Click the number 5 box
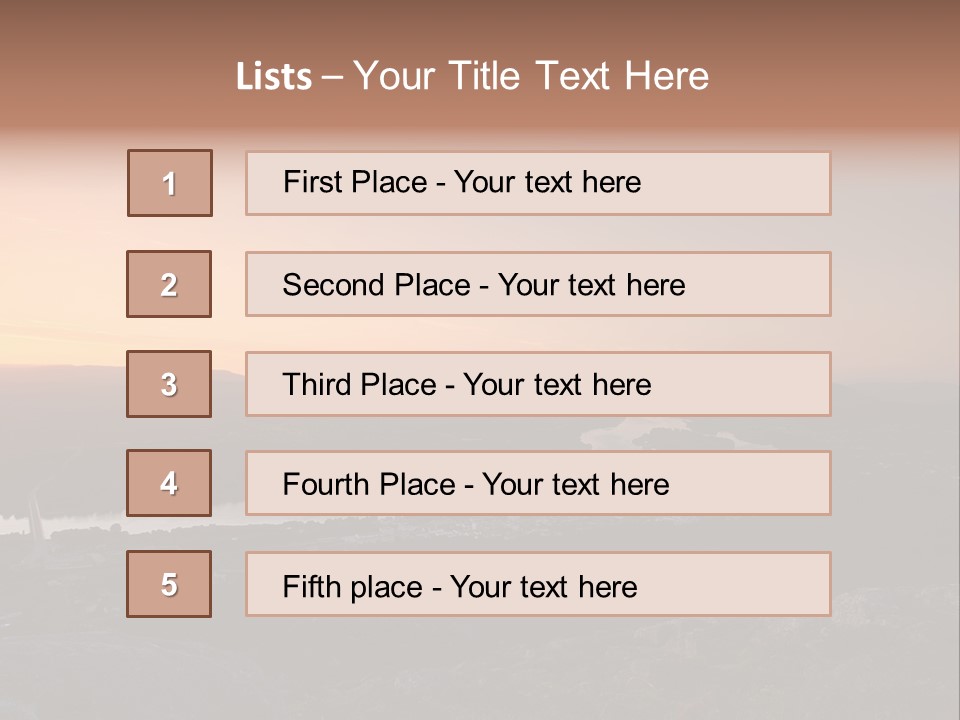The height and width of the screenshot is (720, 960). (169, 584)
